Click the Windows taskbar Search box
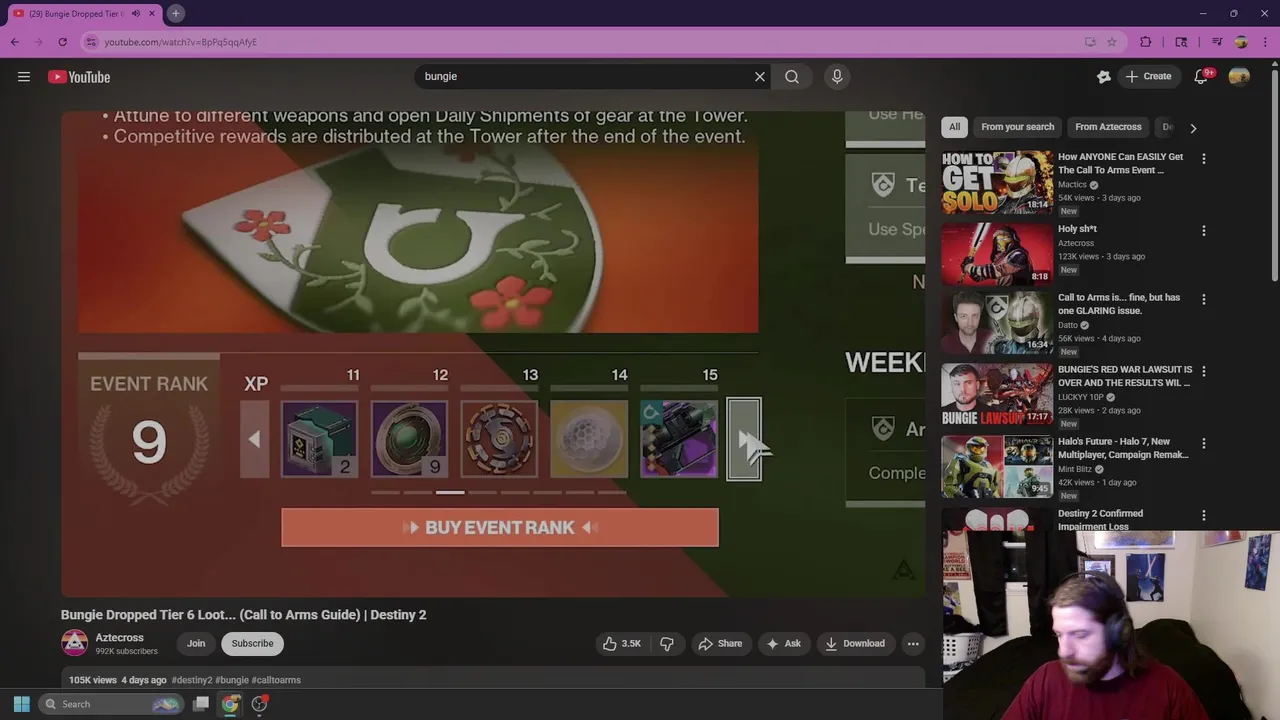1280x720 pixels. (x=110, y=704)
